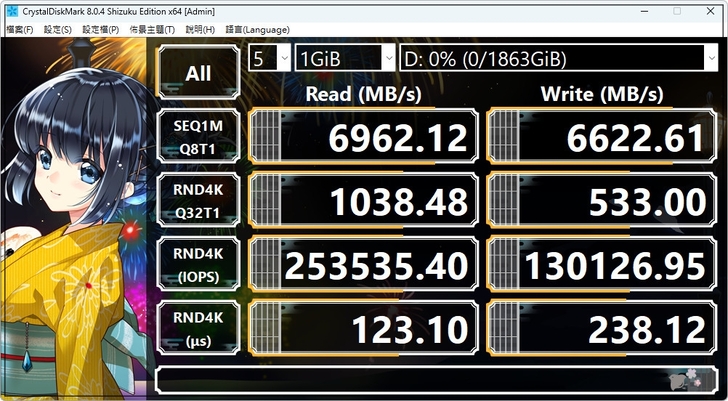Image resolution: width=728 pixels, height=401 pixels.
Task: Open the 設定檔(P) menu
Action: tap(101, 30)
